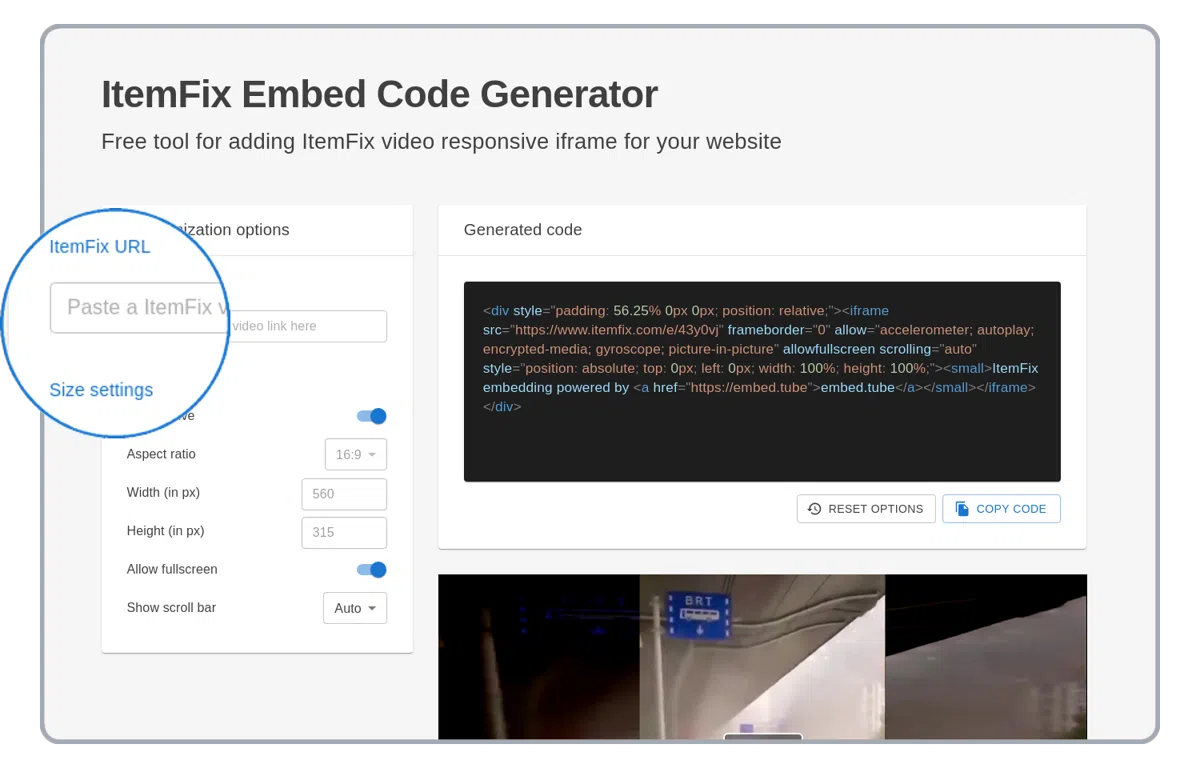
Task: Click the itemfix.com URL in the code
Action: point(615,330)
